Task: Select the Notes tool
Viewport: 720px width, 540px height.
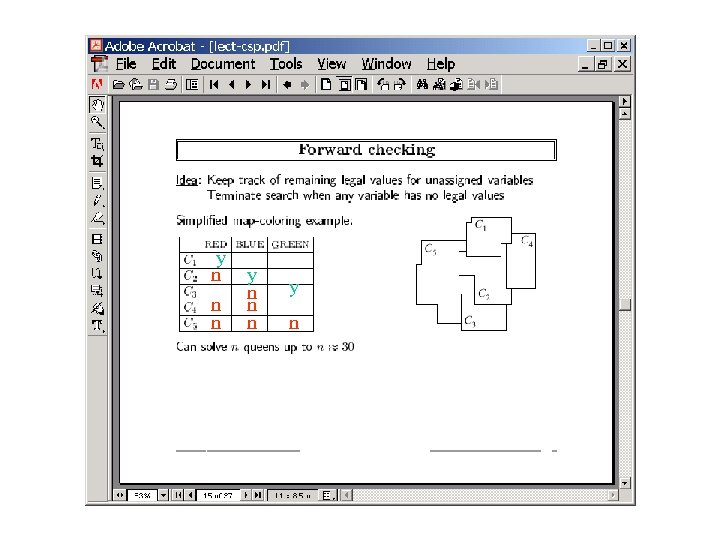Action: click(x=97, y=183)
